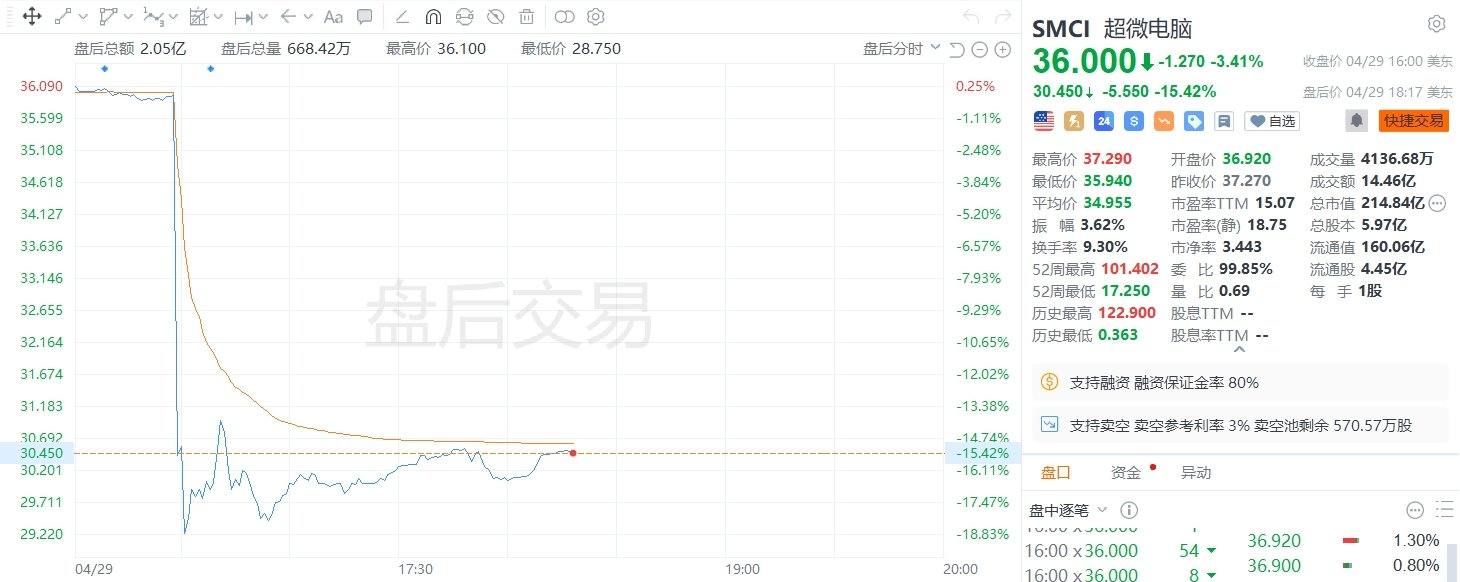
Task: Click the price alert bell icon
Action: pyautogui.click(x=1356, y=121)
